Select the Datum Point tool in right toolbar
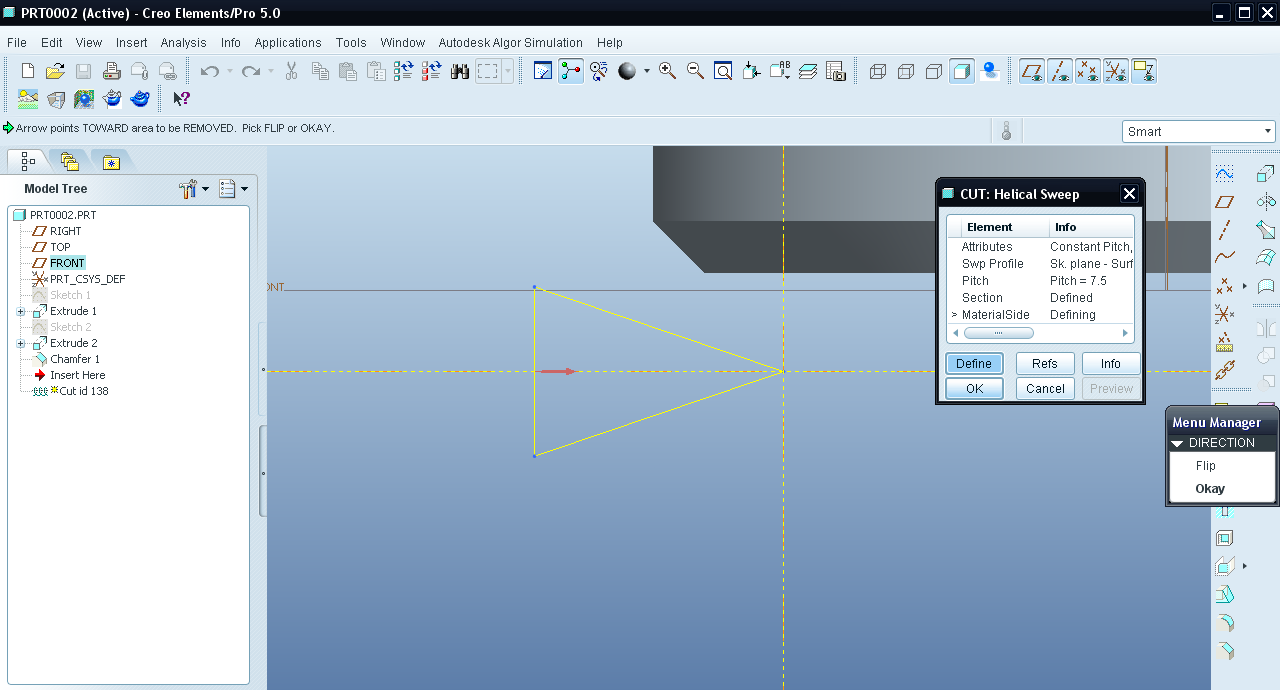Image resolution: width=1280 pixels, height=690 pixels. point(1224,286)
